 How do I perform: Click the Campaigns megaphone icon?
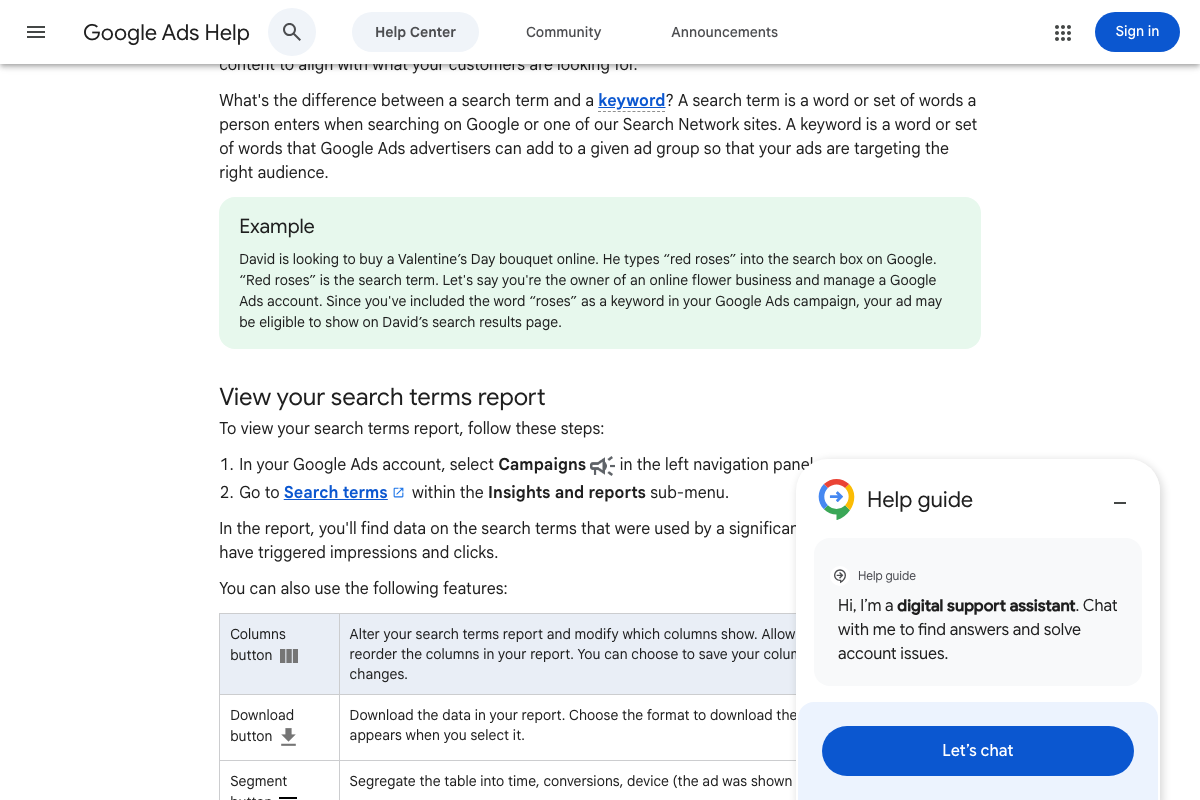602,465
